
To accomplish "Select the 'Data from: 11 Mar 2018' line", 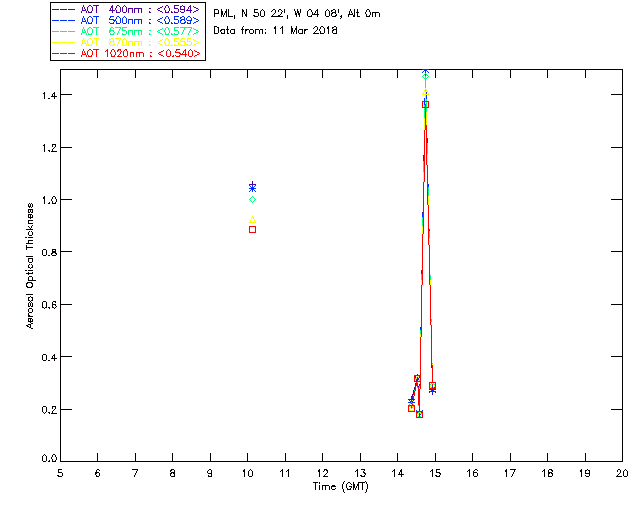I will [x=276, y=30].
